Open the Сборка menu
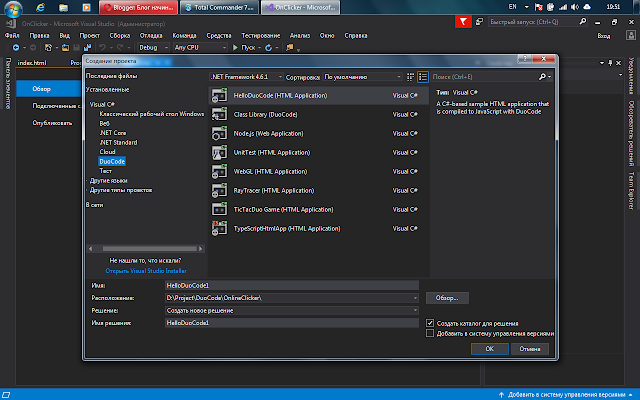 pyautogui.click(x=120, y=36)
